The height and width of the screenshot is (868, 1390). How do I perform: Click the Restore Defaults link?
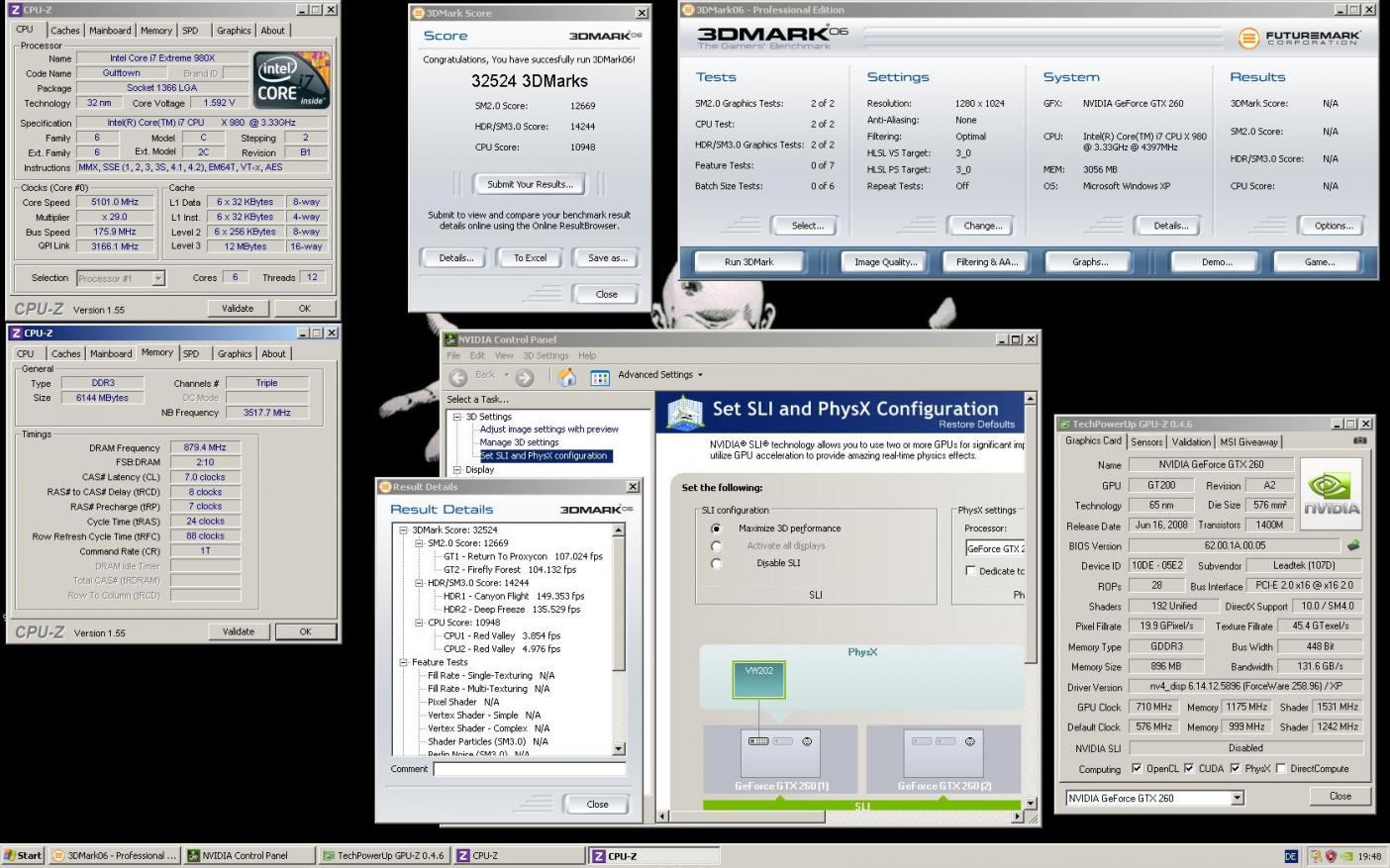(x=976, y=425)
